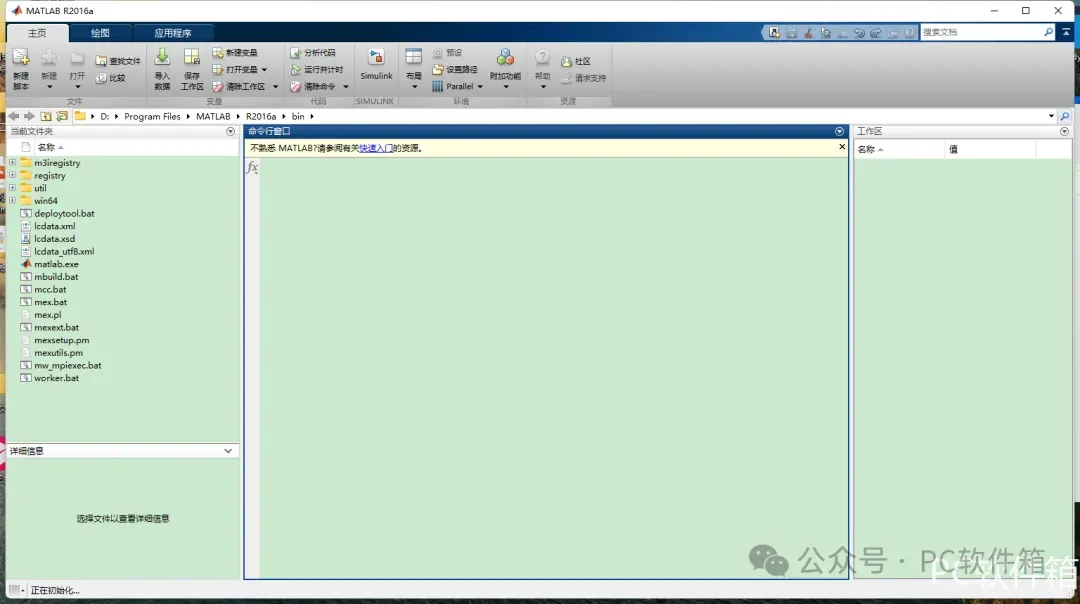Expand the util folder
Viewport: 1080px width, 604px height.
(12, 187)
